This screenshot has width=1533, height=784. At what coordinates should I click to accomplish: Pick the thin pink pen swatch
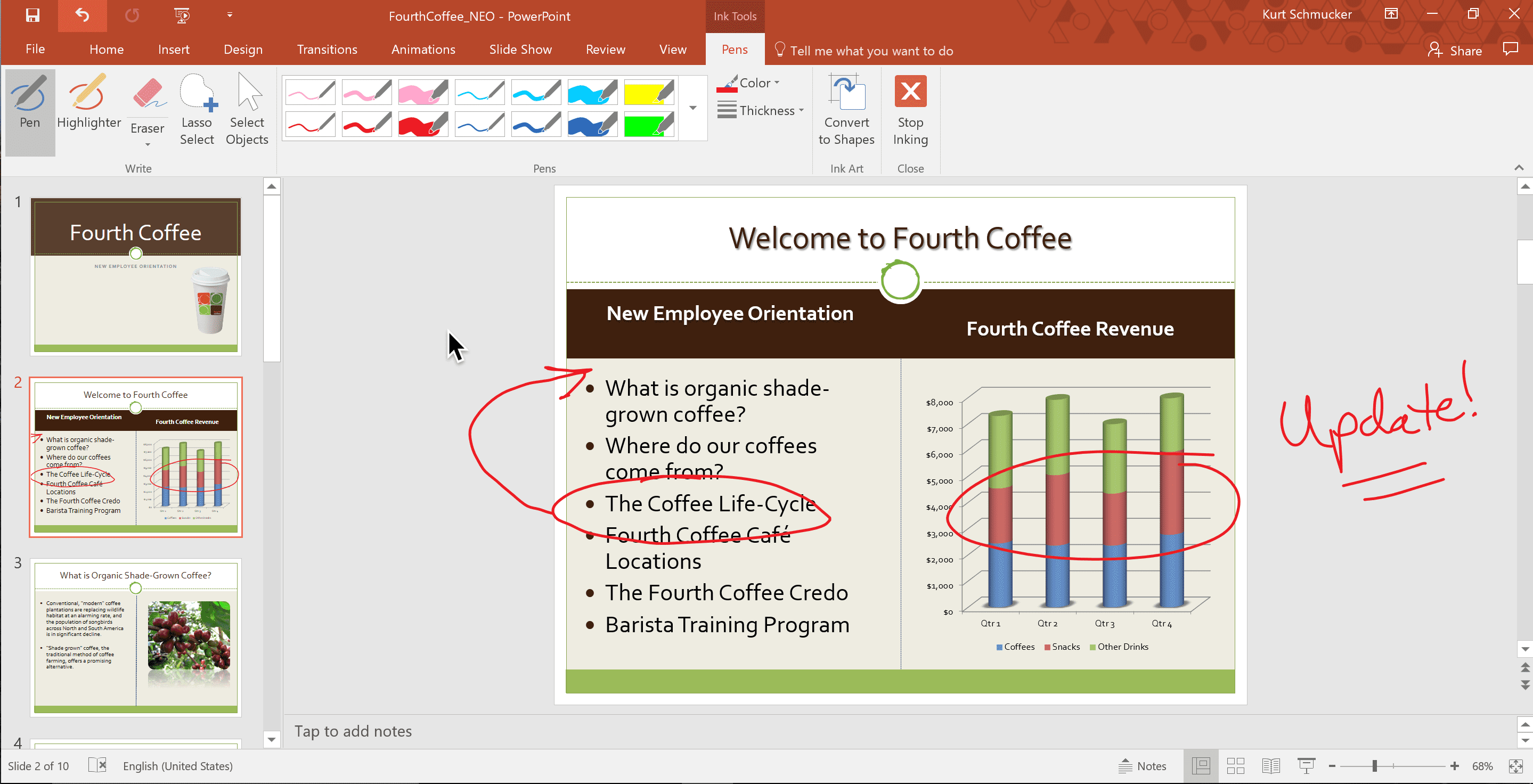(311, 92)
